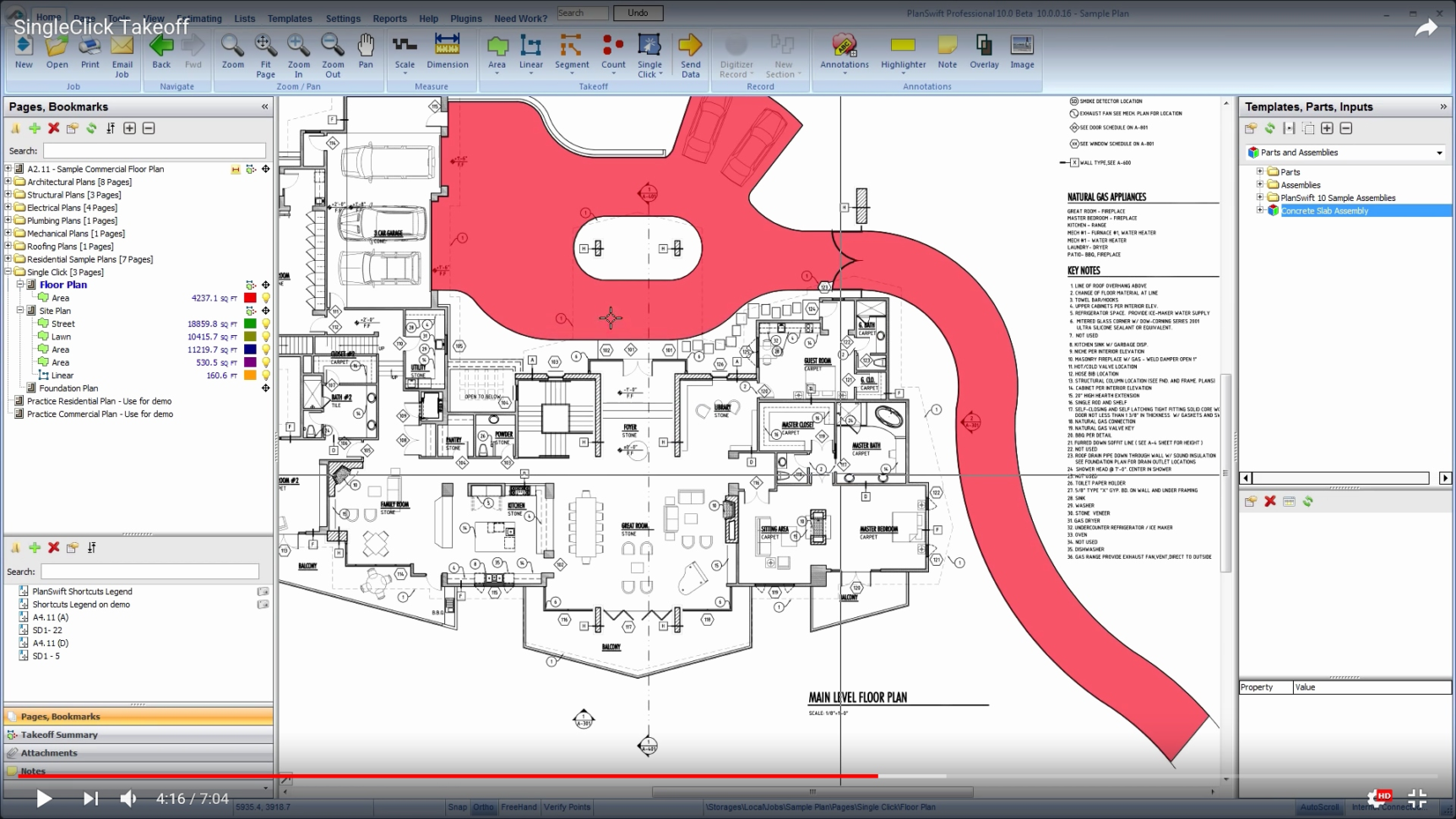Image resolution: width=1456 pixels, height=819 pixels.
Task: Enable Snap mode in the status bar
Action: coord(457,807)
